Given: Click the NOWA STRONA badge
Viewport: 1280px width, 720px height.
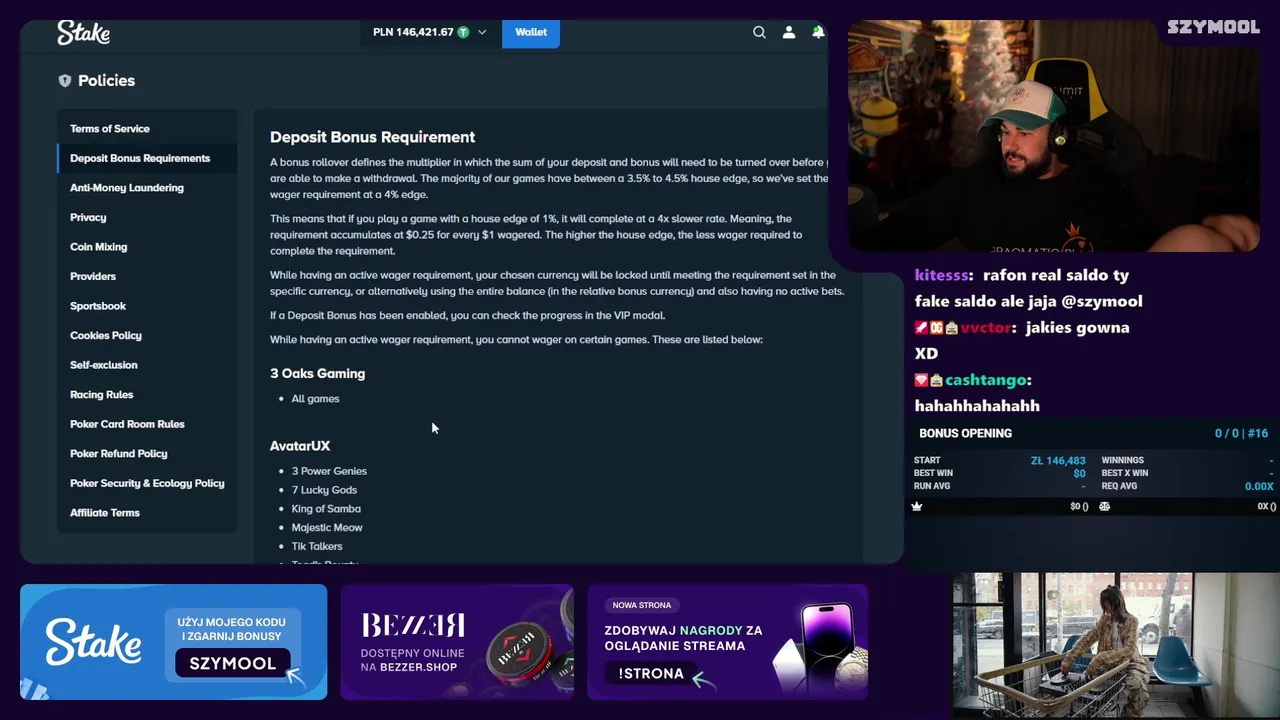Looking at the screenshot, I should [642, 605].
